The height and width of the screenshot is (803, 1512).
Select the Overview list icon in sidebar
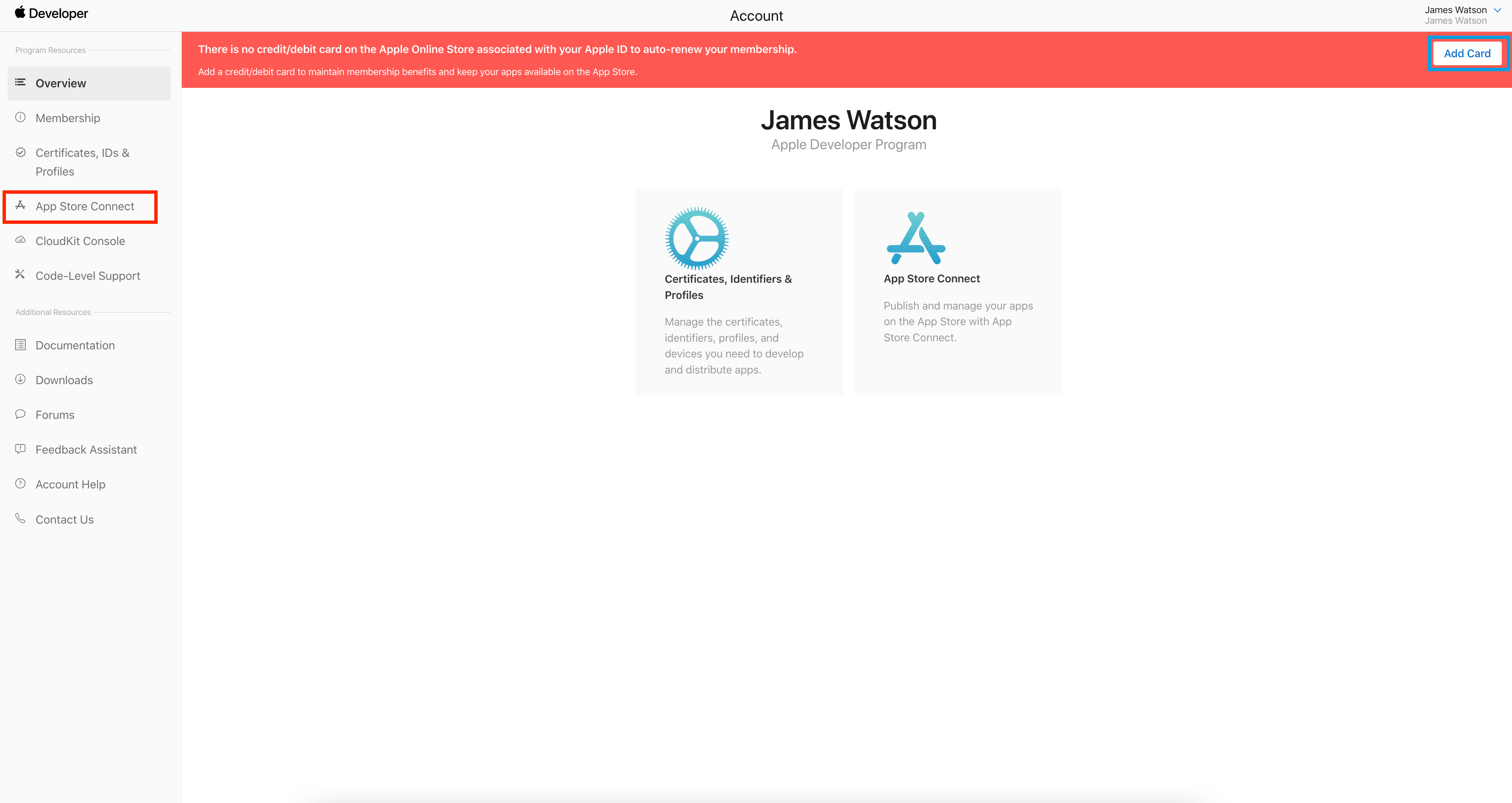tap(20, 82)
